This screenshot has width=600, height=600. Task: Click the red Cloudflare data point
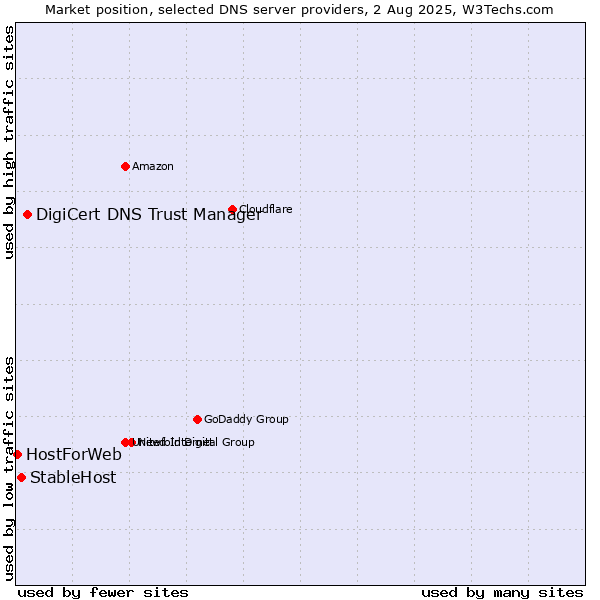point(232,209)
